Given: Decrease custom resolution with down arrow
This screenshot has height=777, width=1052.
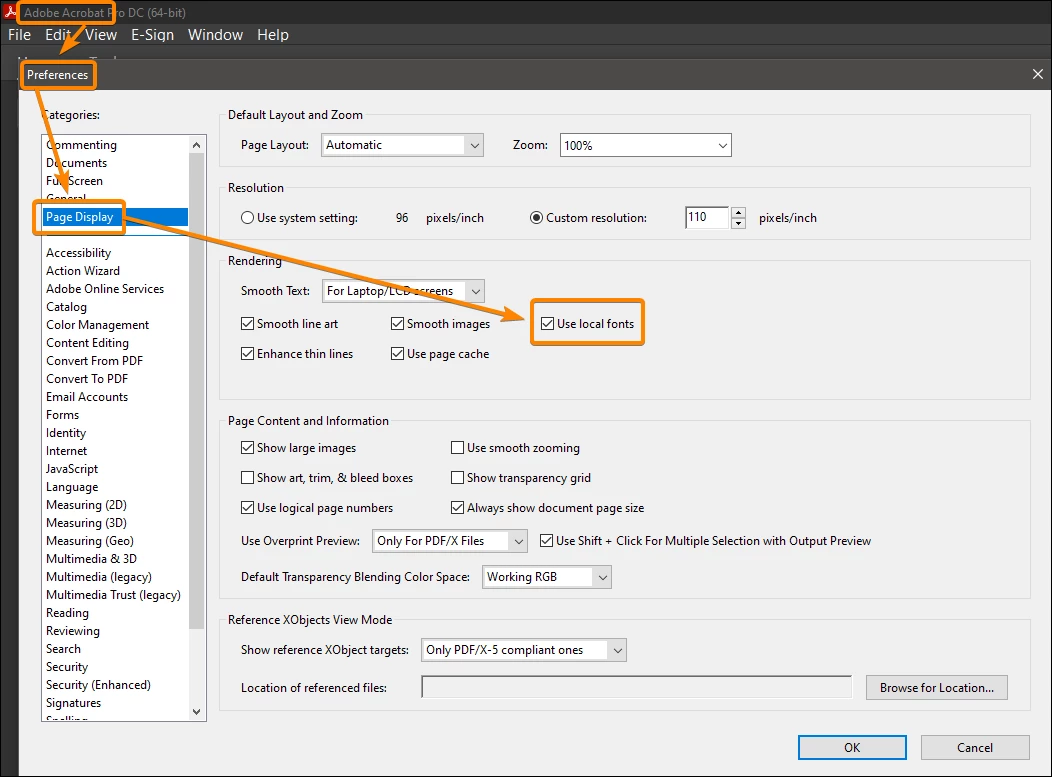Looking at the screenshot, I should (738, 223).
